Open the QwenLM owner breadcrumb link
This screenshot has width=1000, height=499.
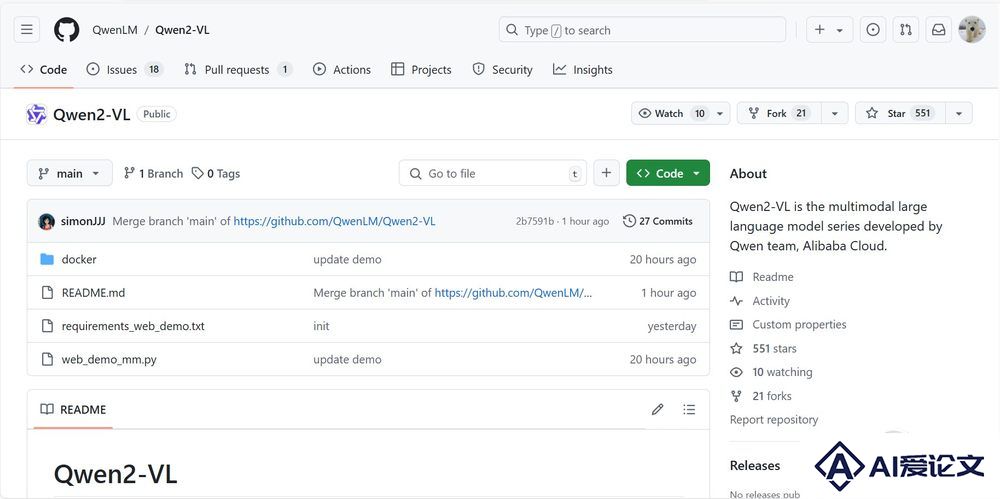coord(115,30)
